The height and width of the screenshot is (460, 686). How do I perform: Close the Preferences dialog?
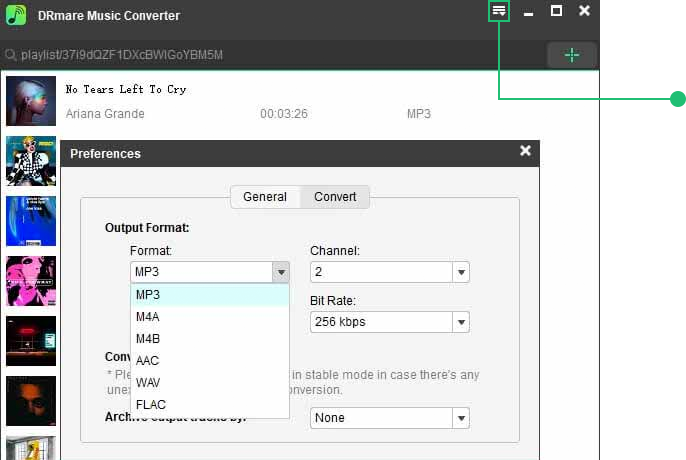(x=525, y=151)
